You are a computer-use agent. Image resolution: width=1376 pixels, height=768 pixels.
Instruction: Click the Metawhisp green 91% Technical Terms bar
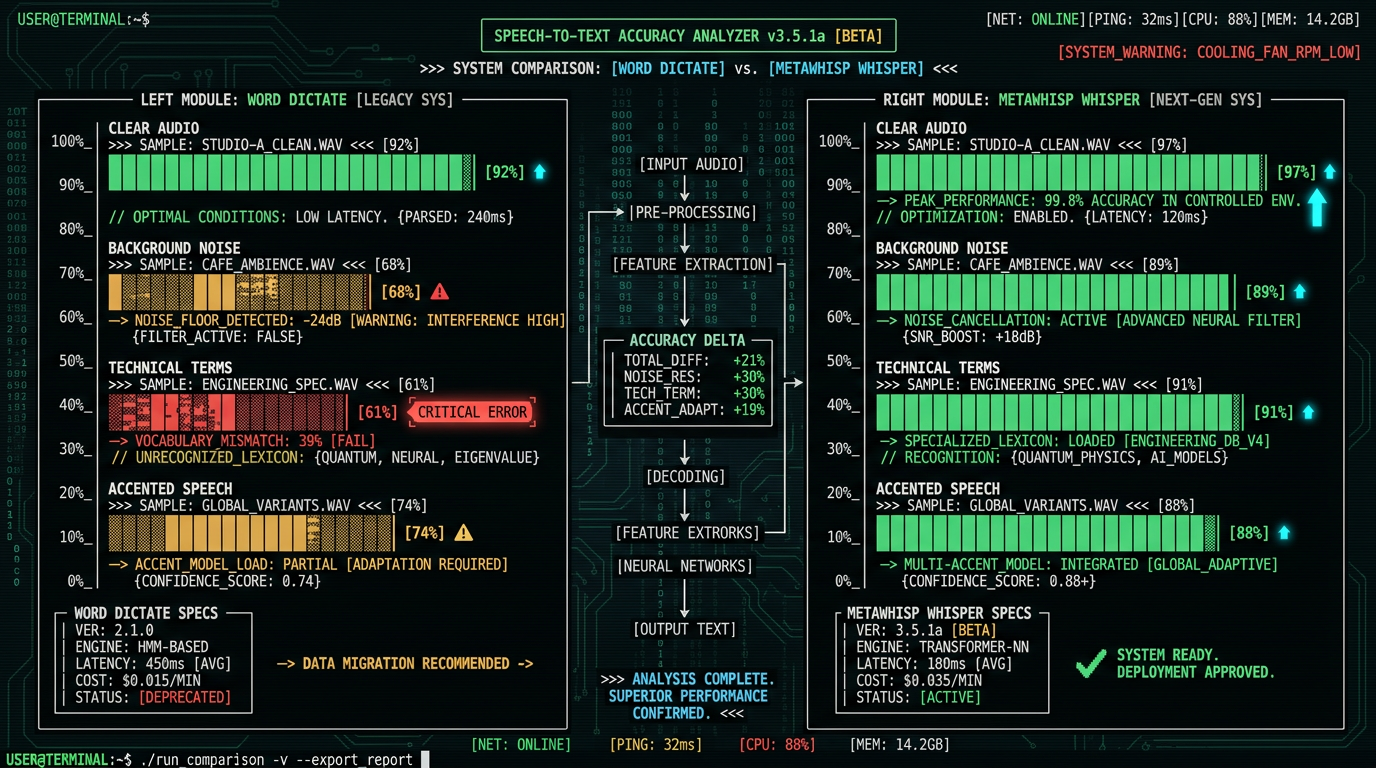pyautogui.click(x=1059, y=412)
